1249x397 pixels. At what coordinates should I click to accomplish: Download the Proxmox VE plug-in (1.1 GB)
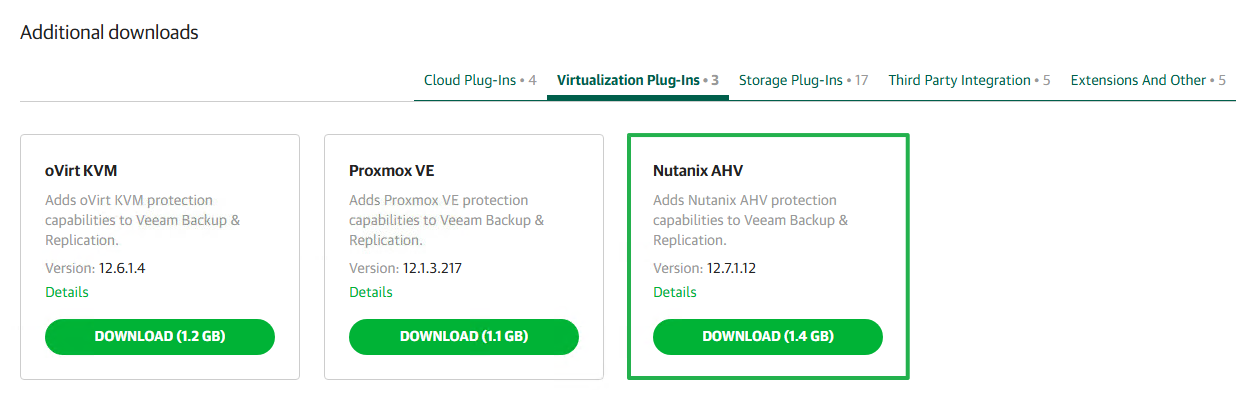tap(464, 337)
